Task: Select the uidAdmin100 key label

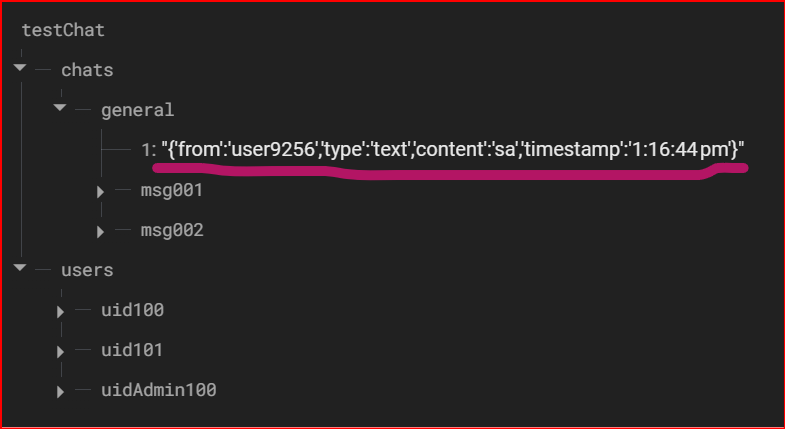Action: (158, 390)
